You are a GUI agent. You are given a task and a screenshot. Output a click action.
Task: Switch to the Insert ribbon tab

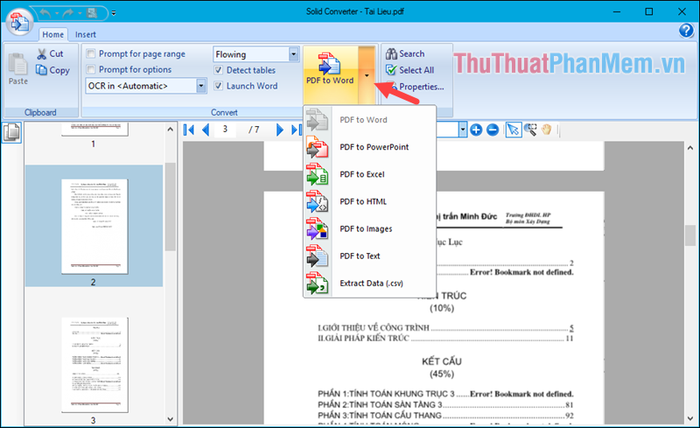85,34
